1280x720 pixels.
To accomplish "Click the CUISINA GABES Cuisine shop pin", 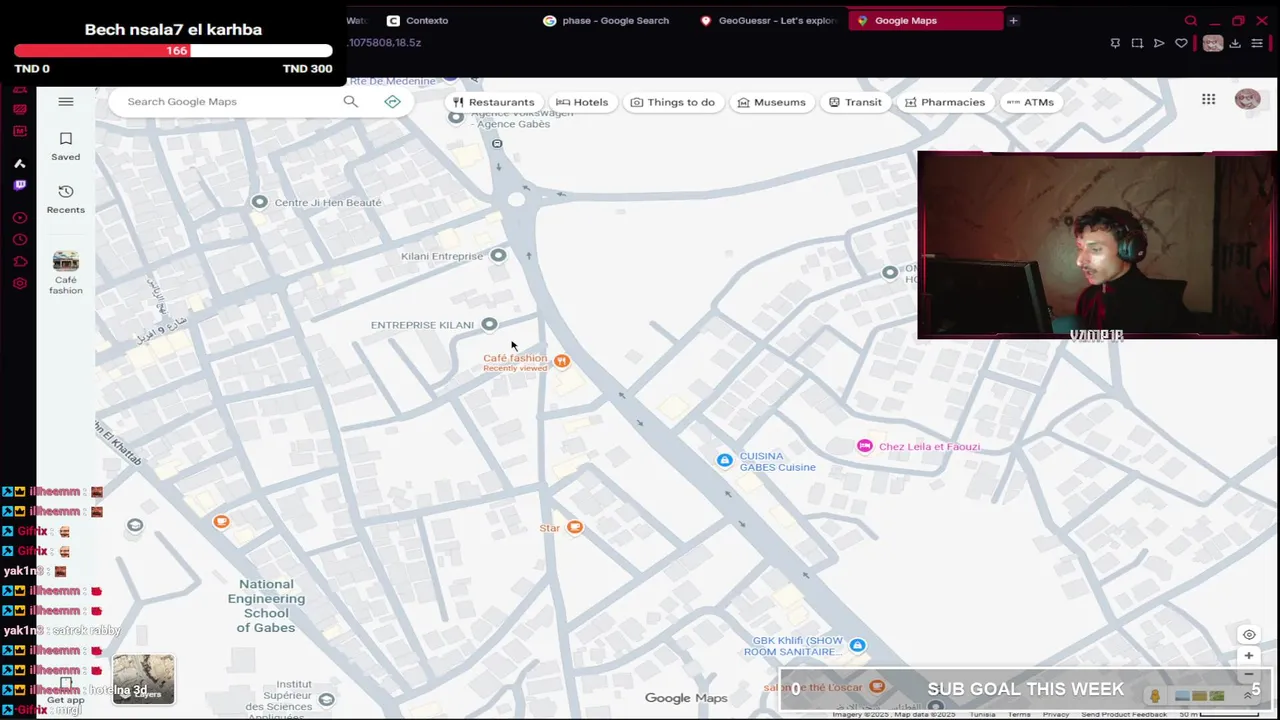I will [x=724, y=459].
